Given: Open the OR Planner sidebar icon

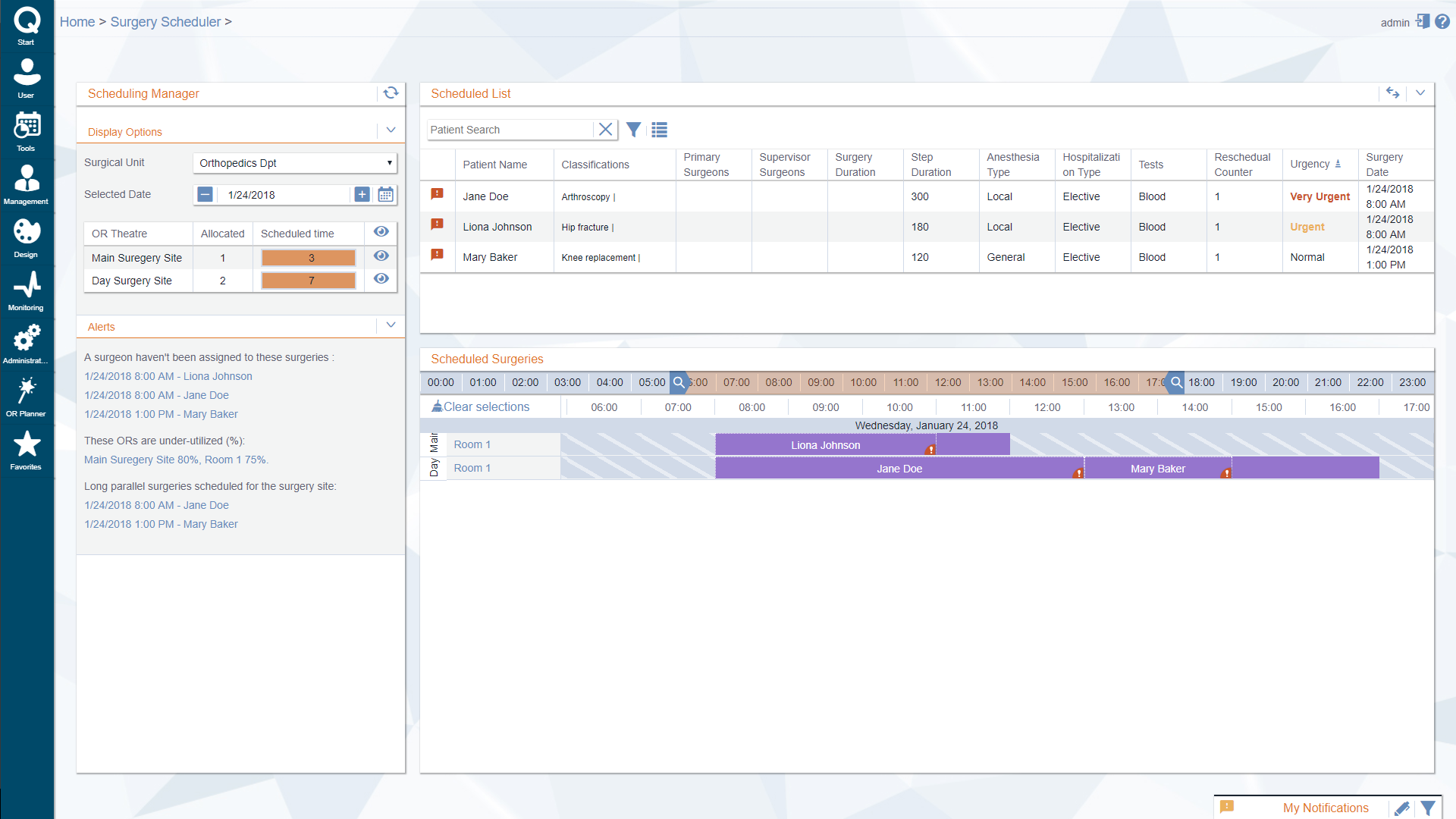Looking at the screenshot, I should tap(27, 397).
